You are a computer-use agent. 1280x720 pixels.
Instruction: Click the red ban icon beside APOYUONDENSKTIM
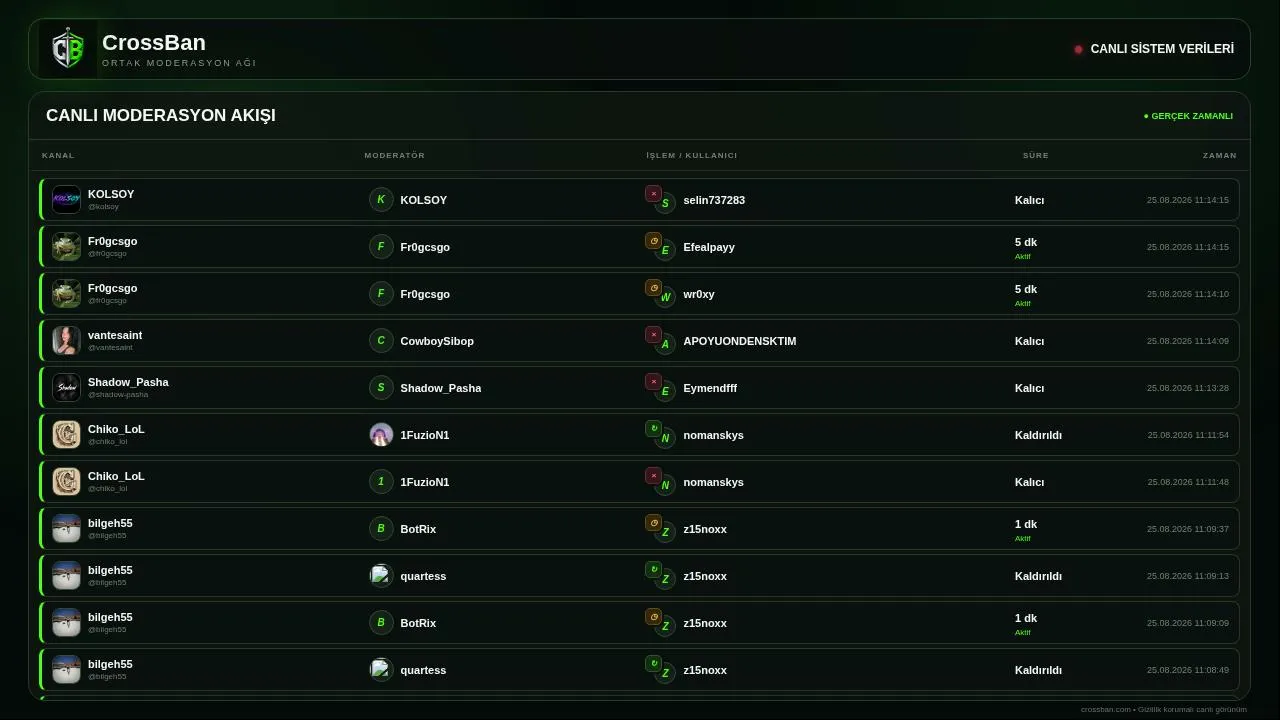point(653,335)
